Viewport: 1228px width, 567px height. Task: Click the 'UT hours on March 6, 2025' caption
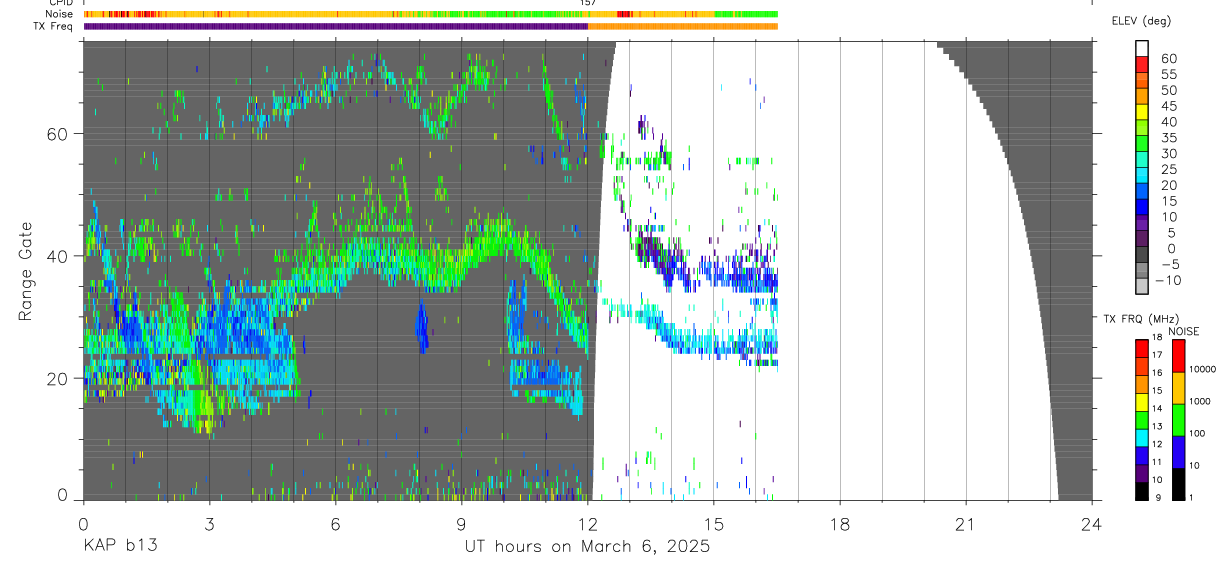[587, 547]
